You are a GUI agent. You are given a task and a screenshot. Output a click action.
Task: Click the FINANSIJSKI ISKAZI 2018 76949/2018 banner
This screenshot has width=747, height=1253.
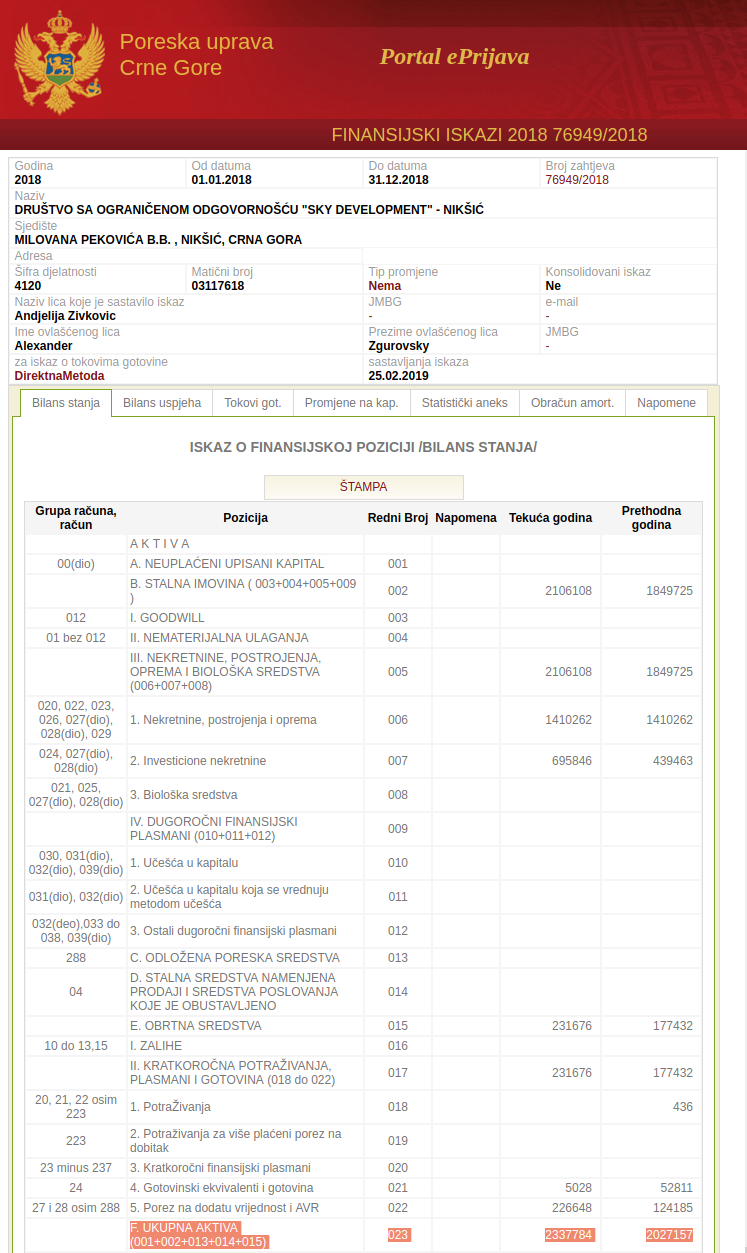489,135
